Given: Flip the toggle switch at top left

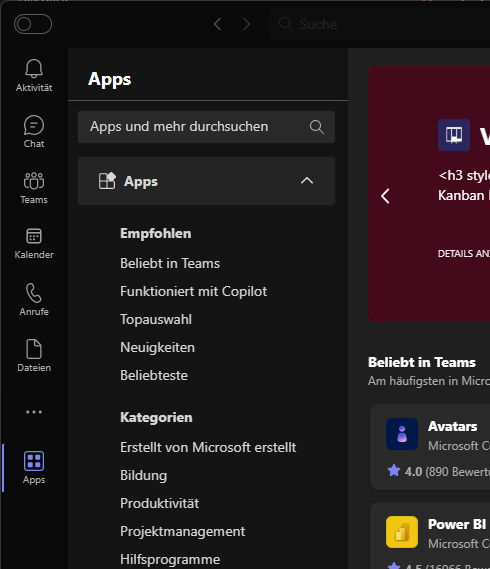Looking at the screenshot, I should (x=33, y=24).
